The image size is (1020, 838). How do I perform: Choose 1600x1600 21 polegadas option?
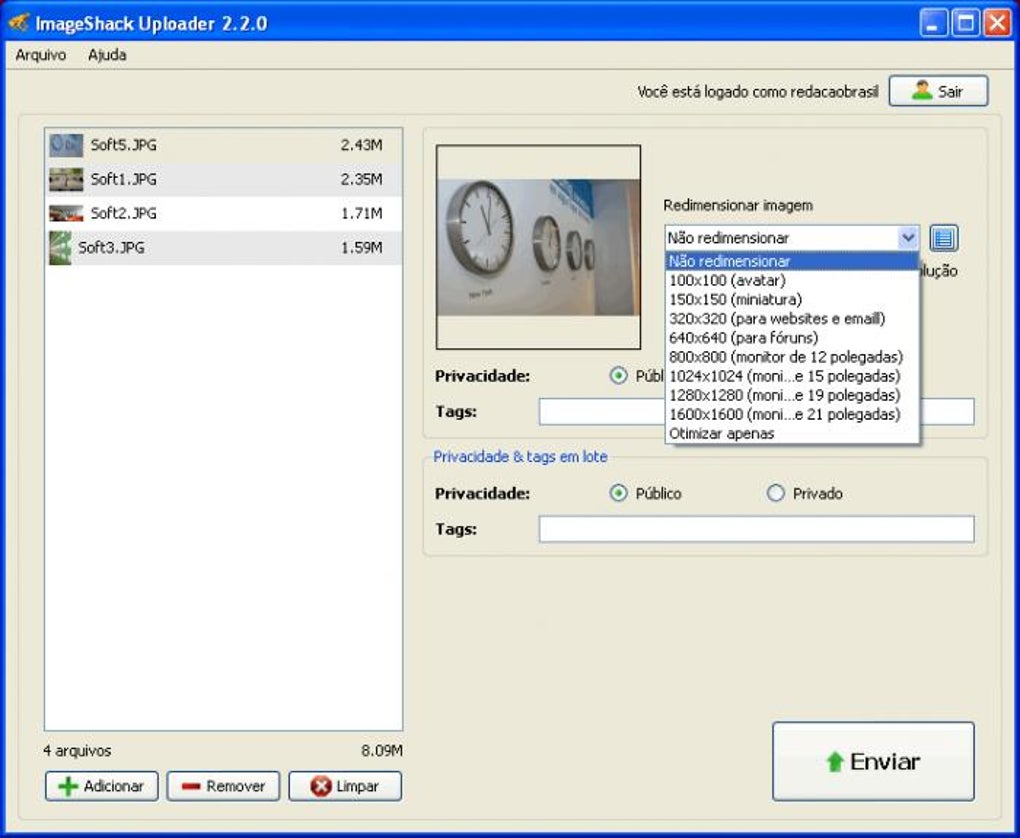792,414
